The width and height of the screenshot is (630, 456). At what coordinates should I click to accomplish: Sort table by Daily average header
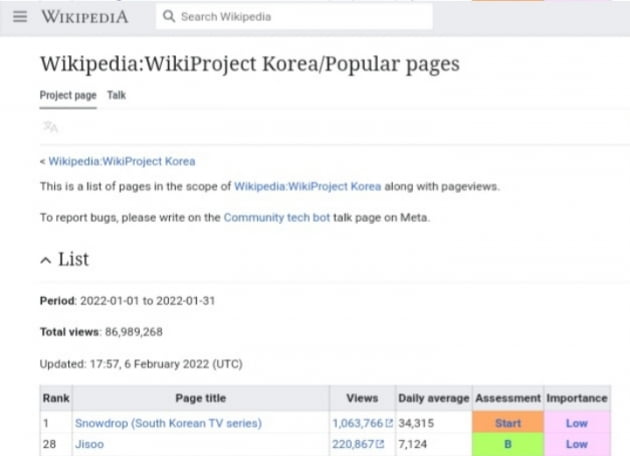point(434,398)
